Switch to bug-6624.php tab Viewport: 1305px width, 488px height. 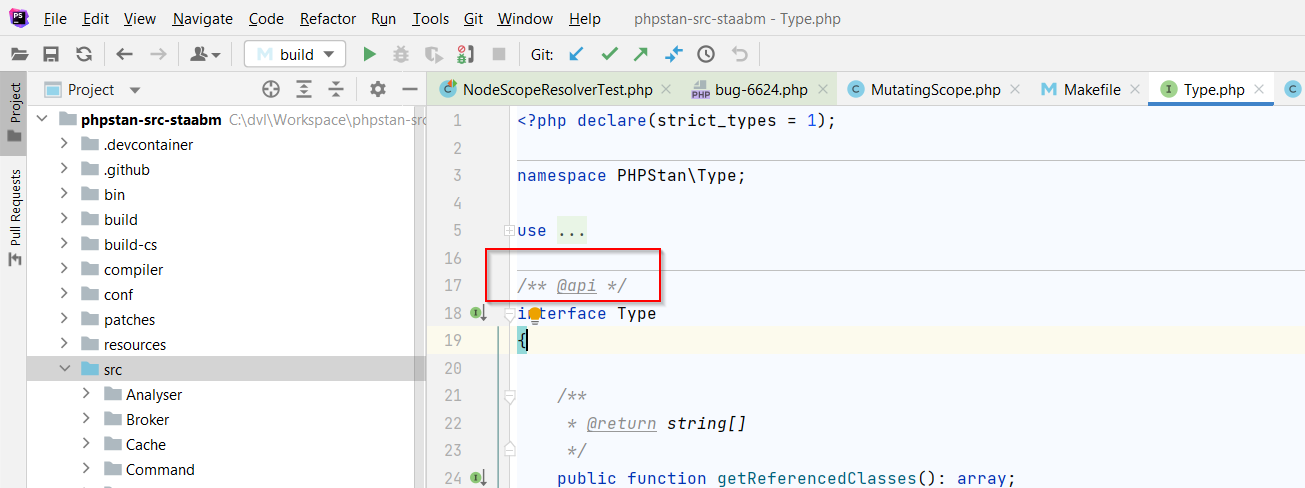pyautogui.click(x=762, y=89)
